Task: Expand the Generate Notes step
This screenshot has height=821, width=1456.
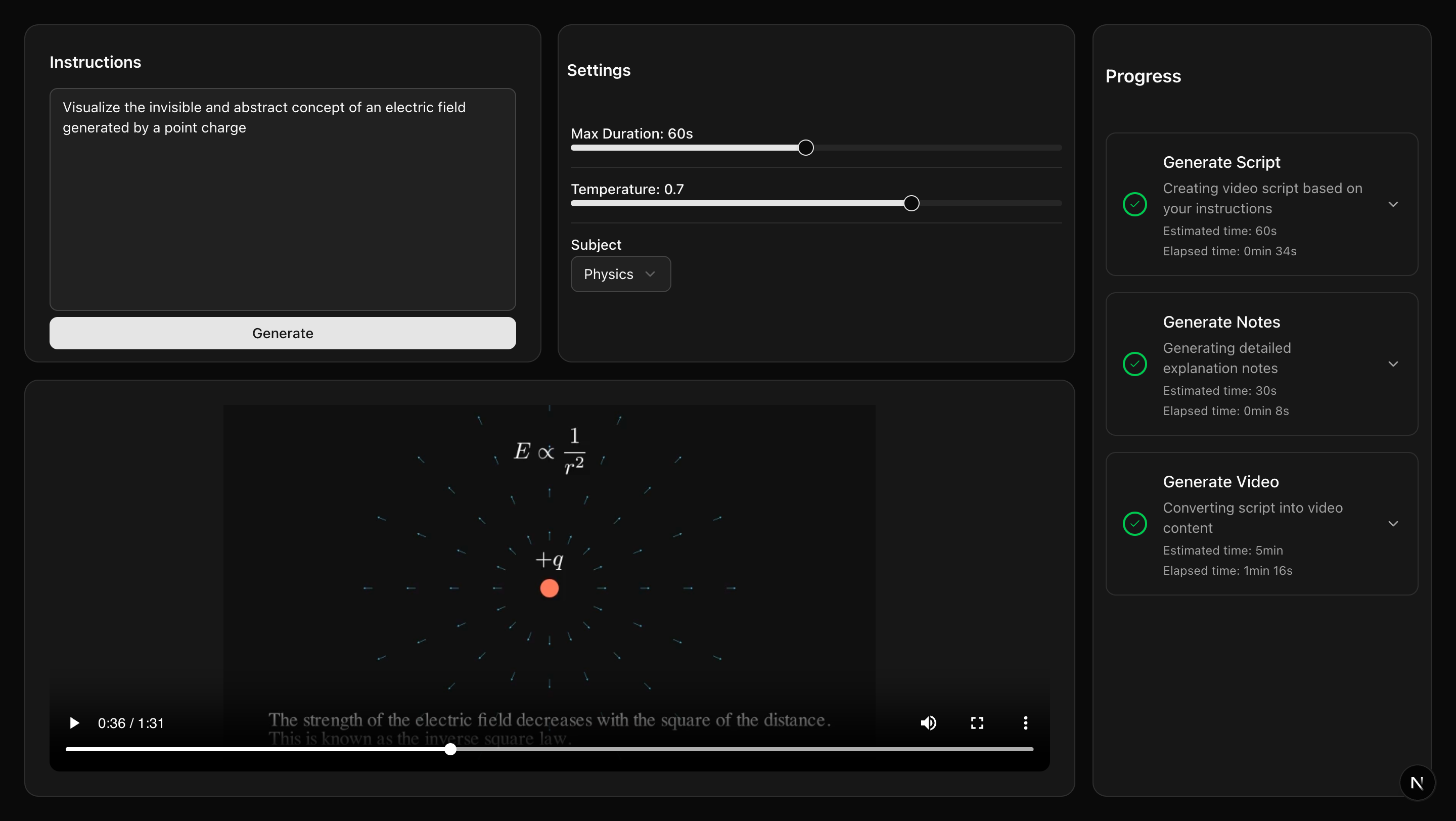Action: click(1393, 364)
